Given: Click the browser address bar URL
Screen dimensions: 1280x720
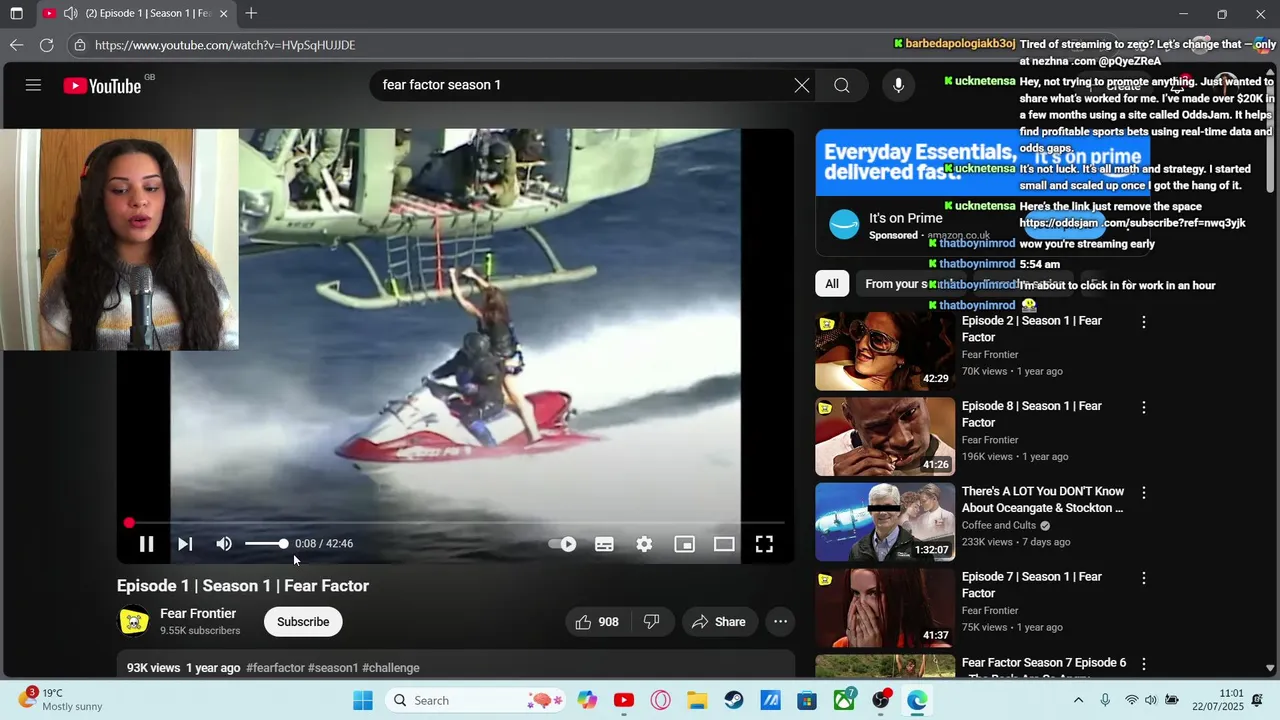Looking at the screenshot, I should click(x=225, y=45).
